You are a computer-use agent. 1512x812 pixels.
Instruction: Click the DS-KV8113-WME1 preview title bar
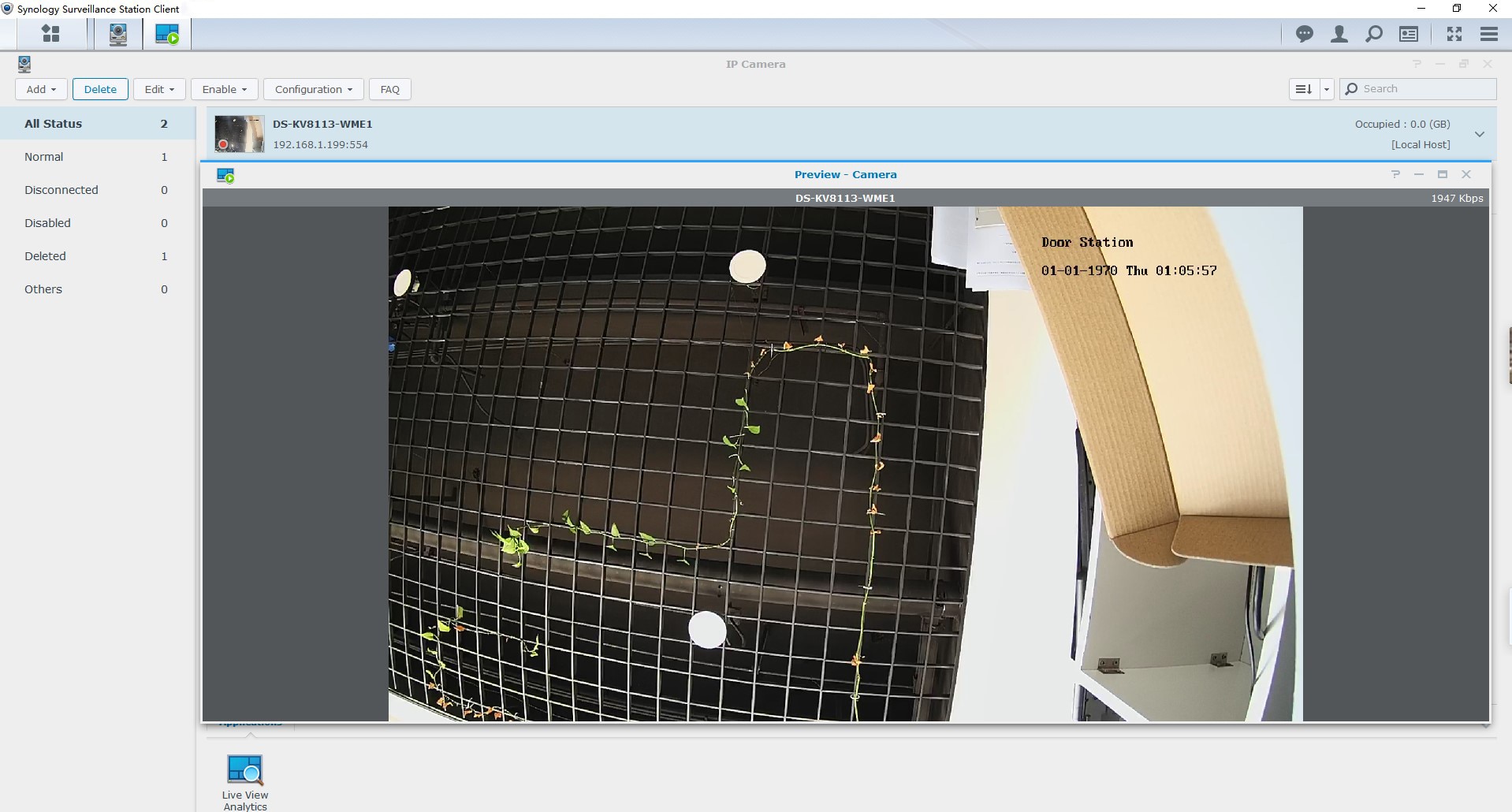(845, 198)
